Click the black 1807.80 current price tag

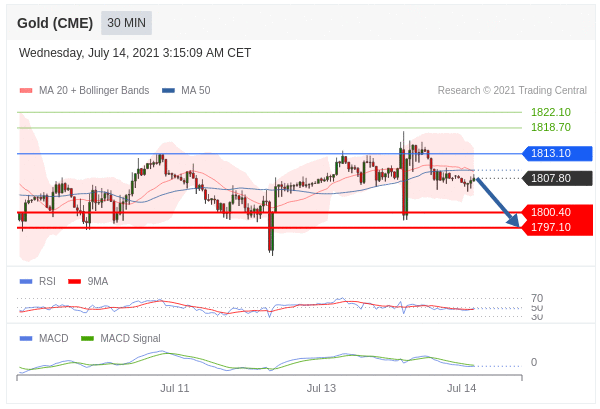coord(557,178)
